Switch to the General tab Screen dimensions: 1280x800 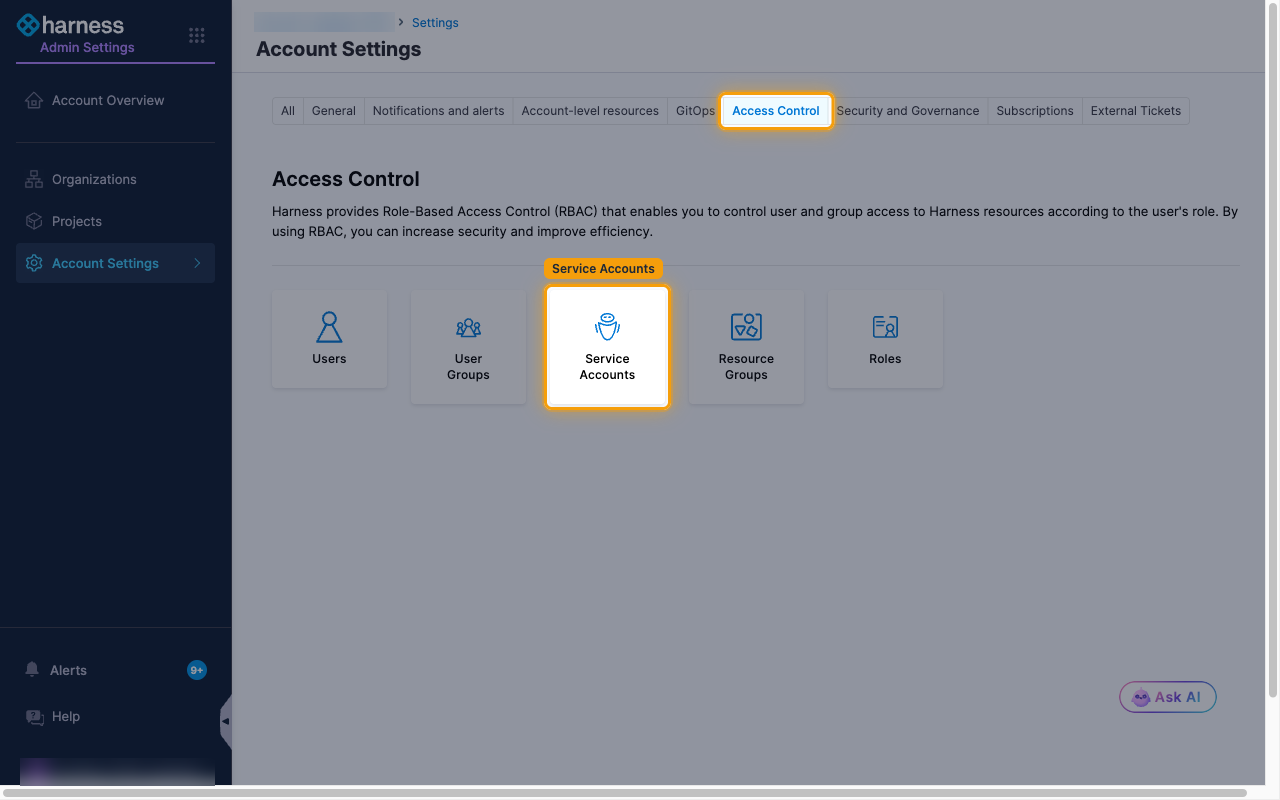click(334, 111)
